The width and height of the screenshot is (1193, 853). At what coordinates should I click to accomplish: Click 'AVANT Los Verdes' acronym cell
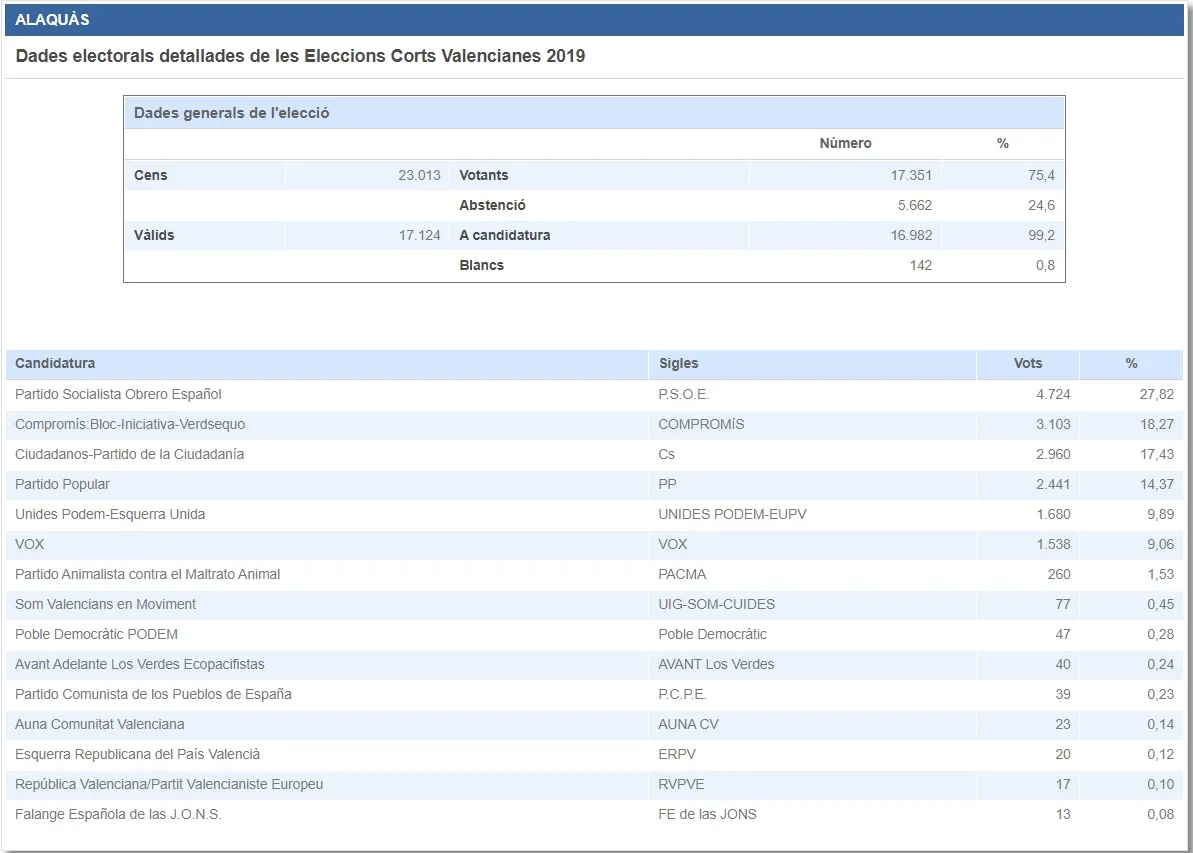pos(716,664)
